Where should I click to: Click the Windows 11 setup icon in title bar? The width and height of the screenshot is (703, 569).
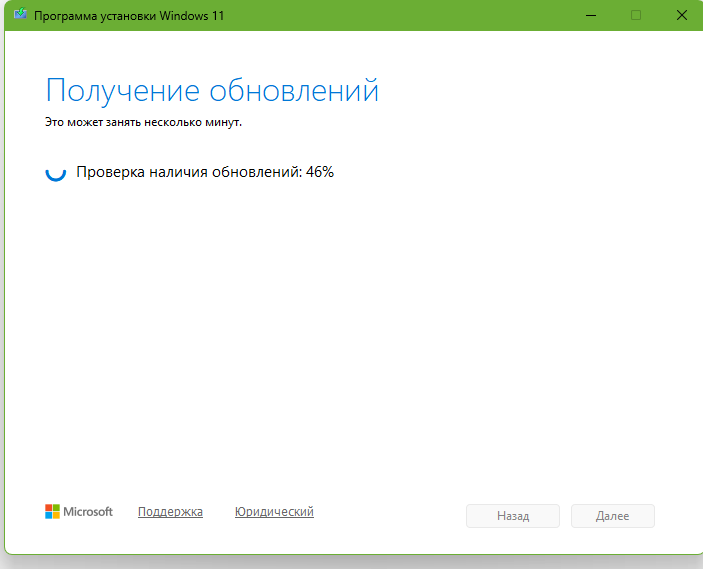pos(20,14)
